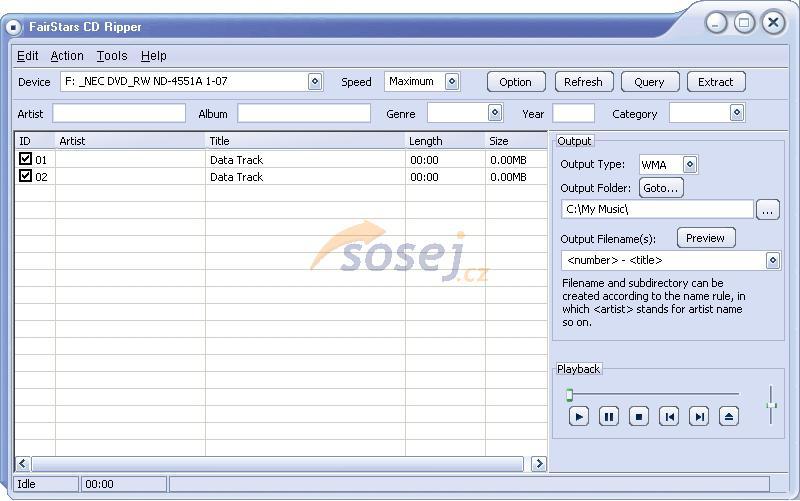Click the vertical volume slider handle
Image resolution: width=800 pixels, height=501 pixels.
[x=771, y=405]
